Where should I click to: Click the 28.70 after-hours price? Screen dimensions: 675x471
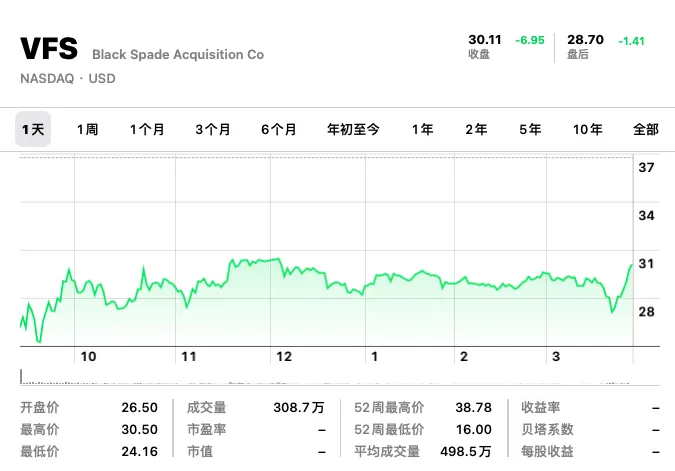585,40
